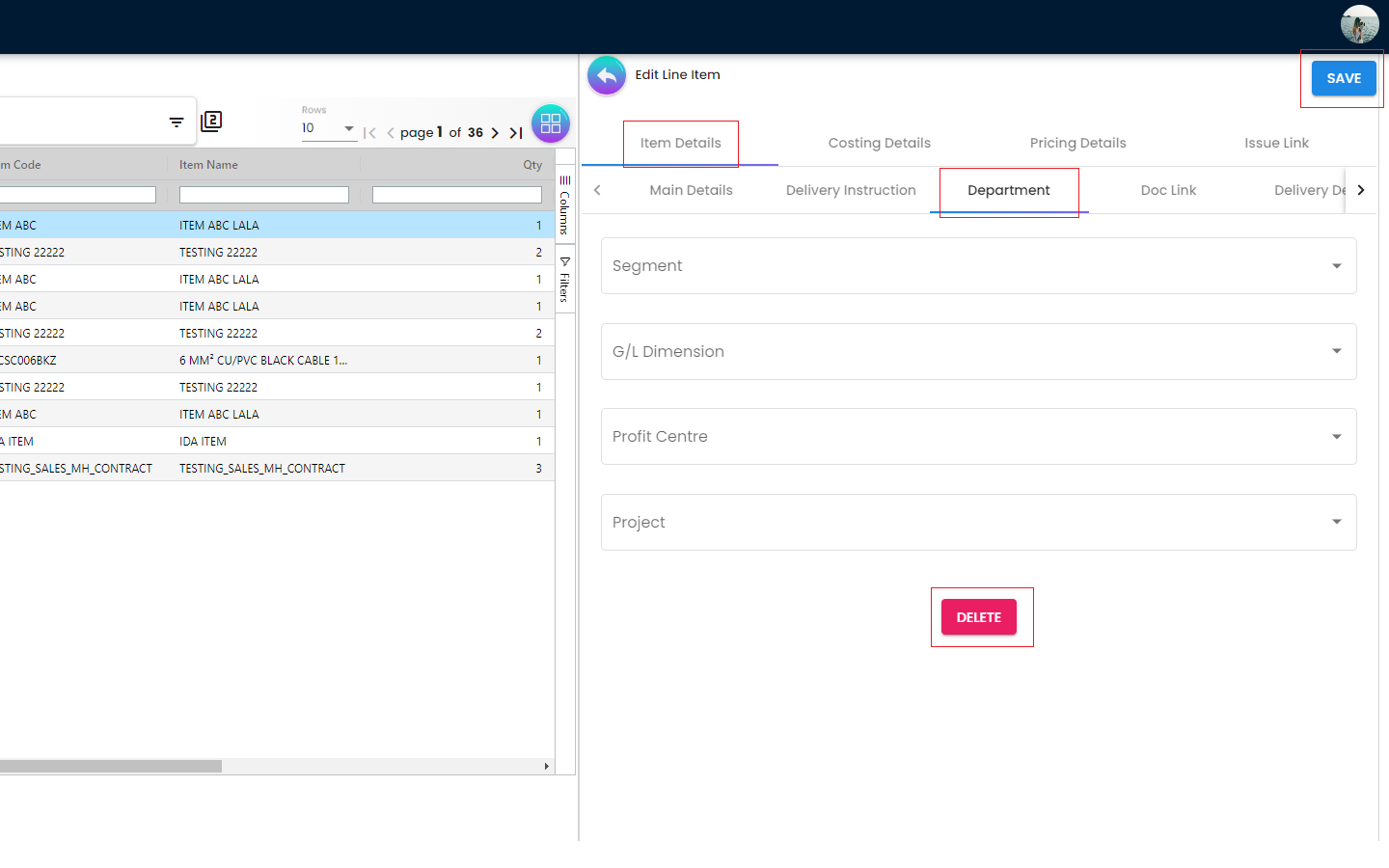Viewport: 1389px width, 868px height.
Task: Click the SAVE button
Action: tap(1344, 78)
